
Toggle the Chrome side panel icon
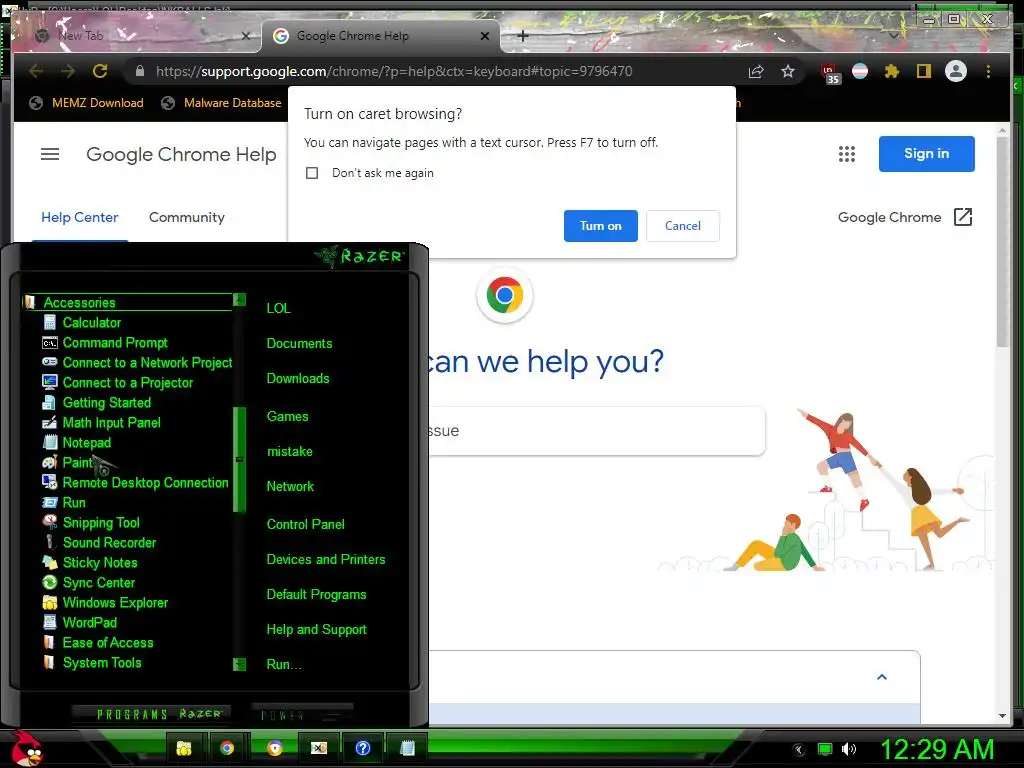click(x=923, y=71)
